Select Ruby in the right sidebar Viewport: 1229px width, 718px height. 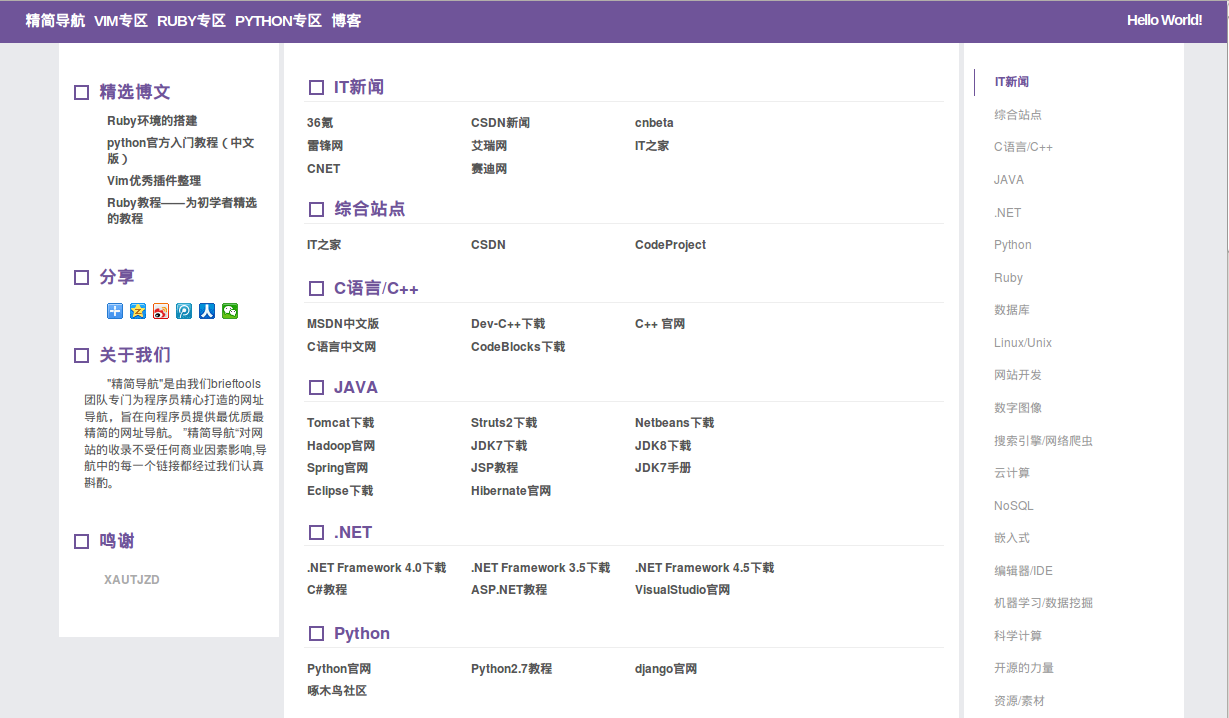click(x=1009, y=278)
